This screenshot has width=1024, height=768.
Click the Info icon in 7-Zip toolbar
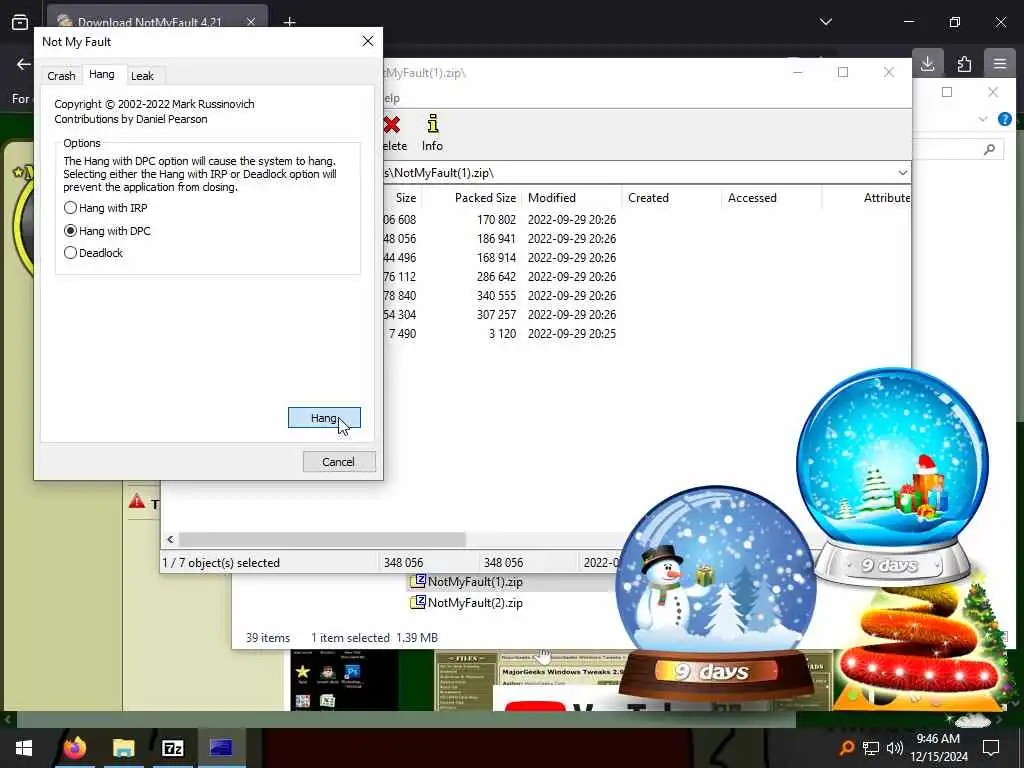(x=432, y=133)
